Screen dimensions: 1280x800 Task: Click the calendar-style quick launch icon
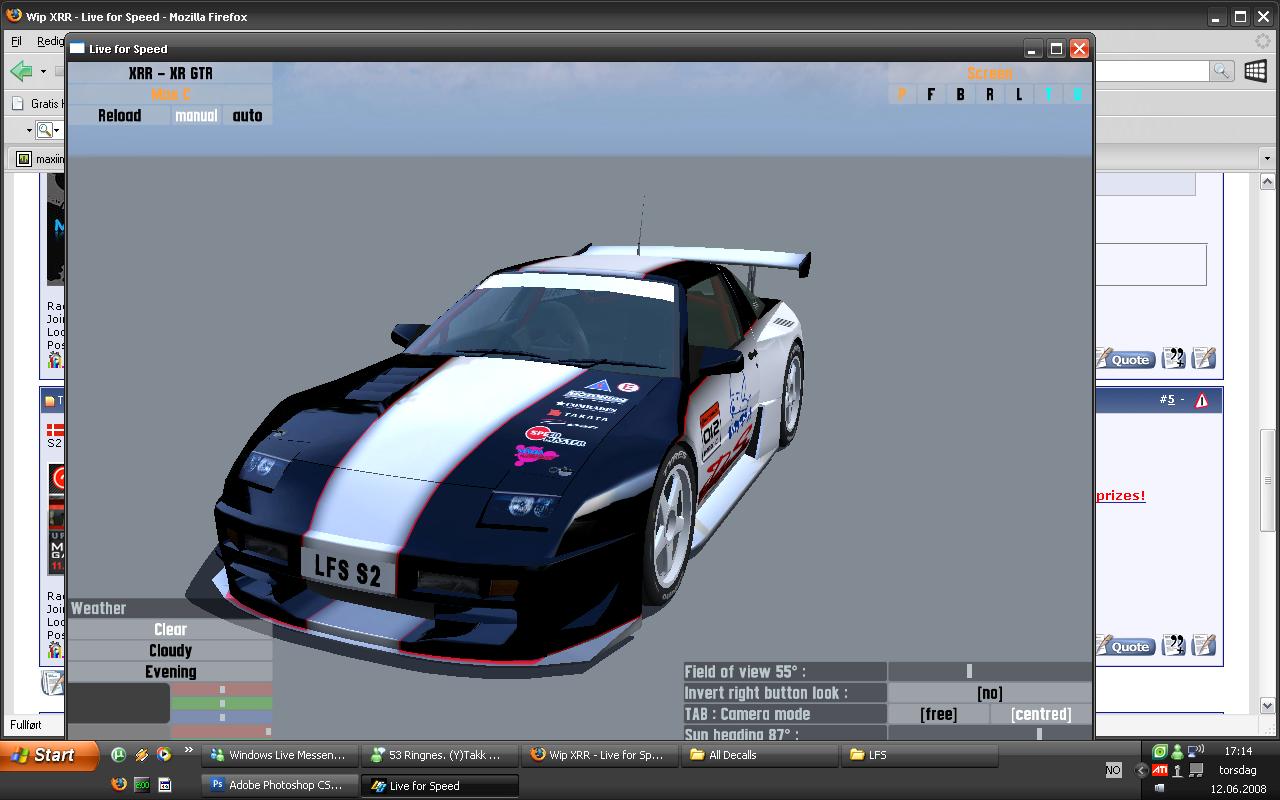pyautogui.click(x=164, y=785)
